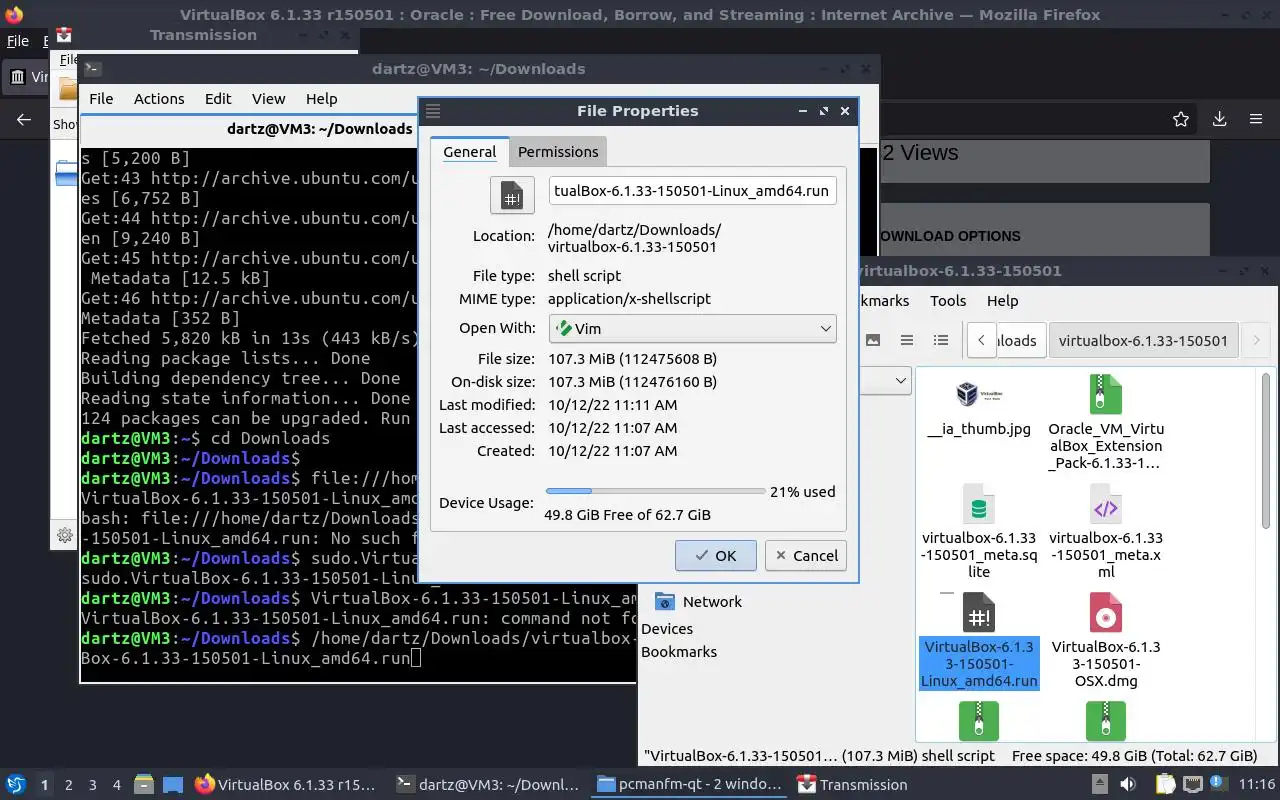The width and height of the screenshot is (1280, 800).
Task: Click the show desktop icon on taskbar
Action: point(173,784)
